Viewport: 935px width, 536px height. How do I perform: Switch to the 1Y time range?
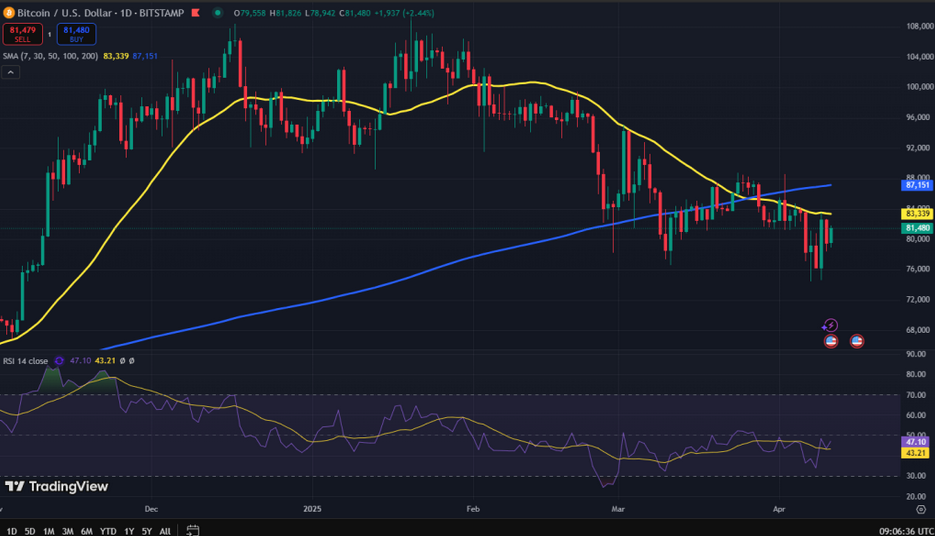pyautogui.click(x=129, y=531)
